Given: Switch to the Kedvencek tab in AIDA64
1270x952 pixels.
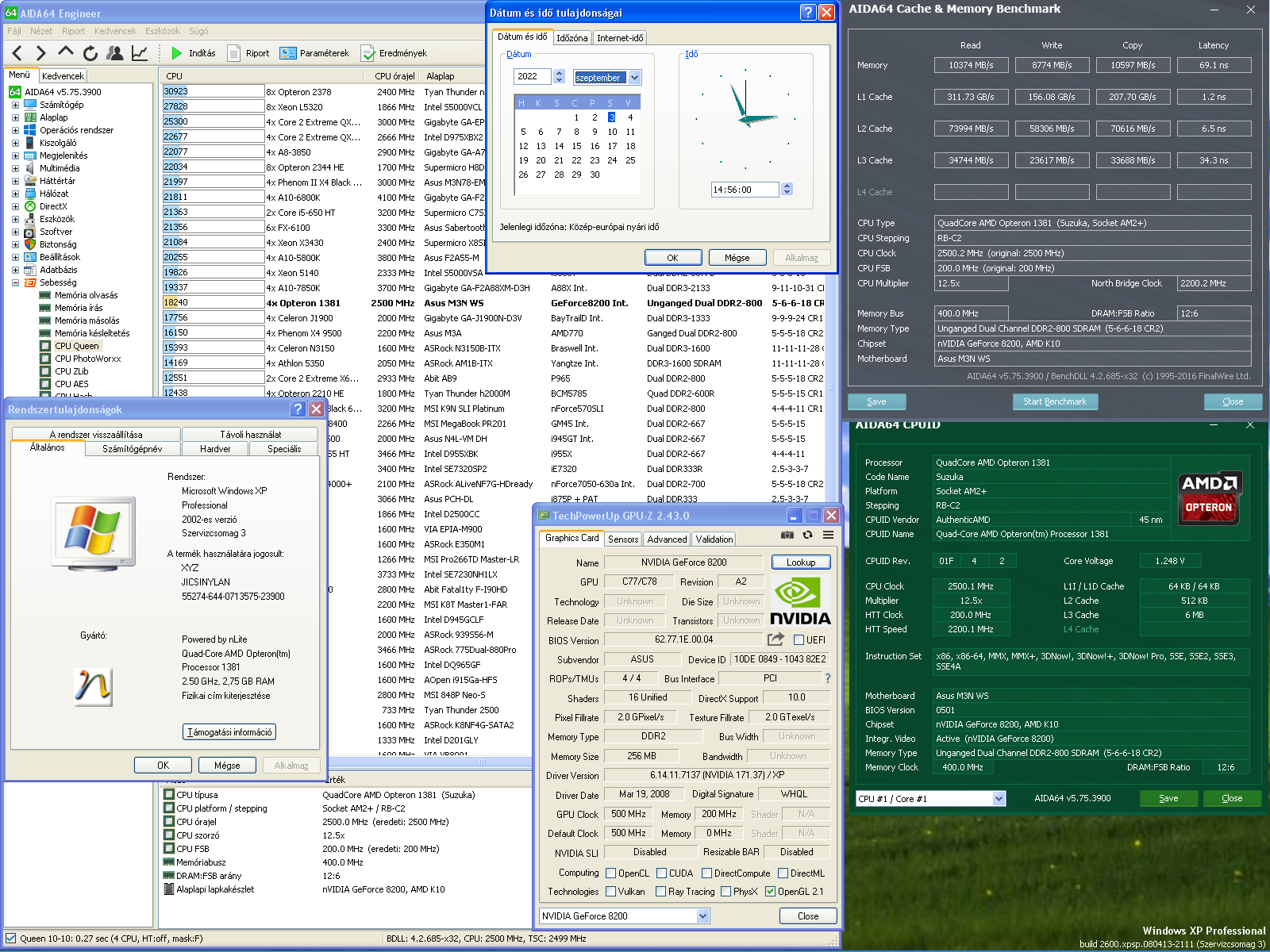Looking at the screenshot, I should (63, 76).
